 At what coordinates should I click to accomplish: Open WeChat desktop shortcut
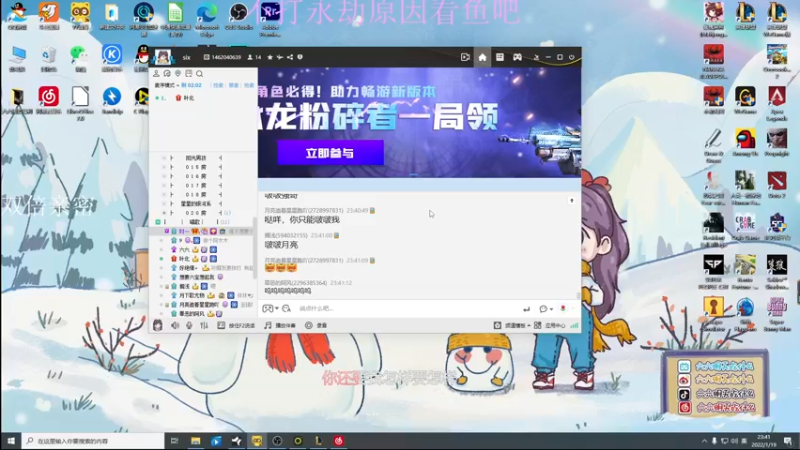click(80, 58)
